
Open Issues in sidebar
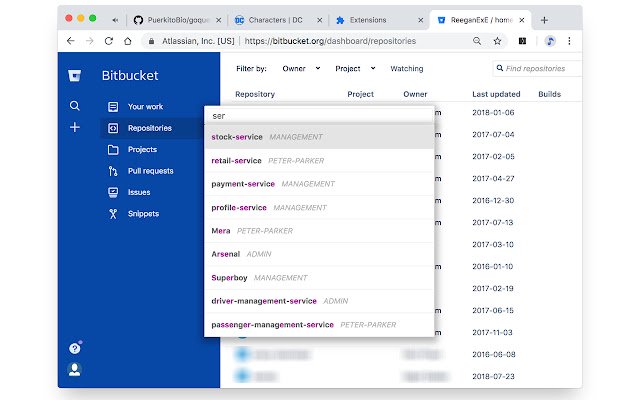[139, 192]
